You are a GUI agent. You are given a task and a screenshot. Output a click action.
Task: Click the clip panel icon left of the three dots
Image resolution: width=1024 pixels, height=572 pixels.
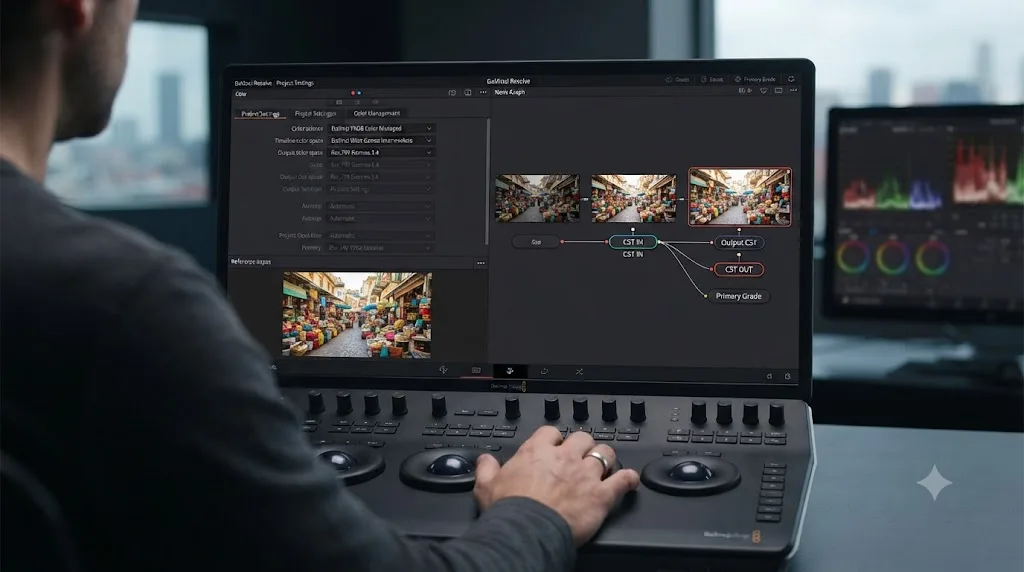coord(452,93)
